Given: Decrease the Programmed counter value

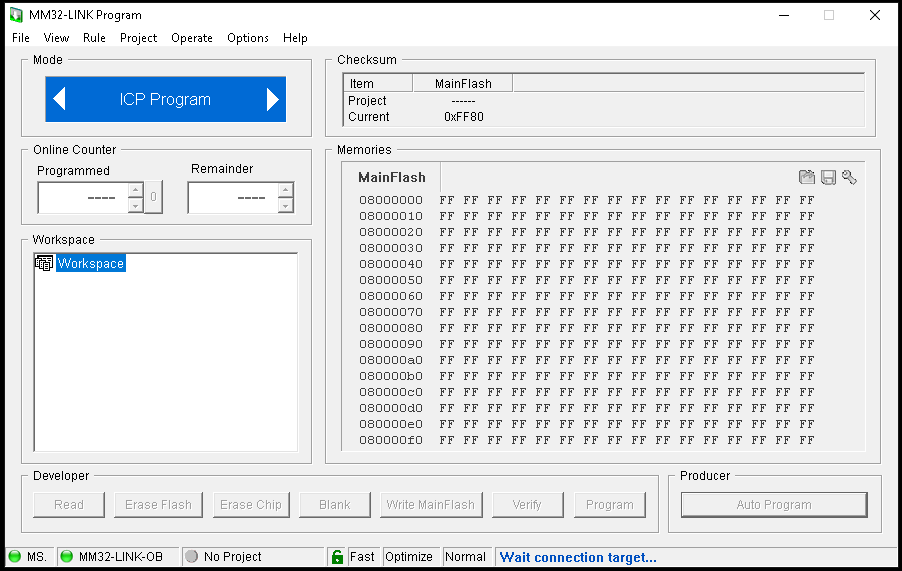Looking at the screenshot, I should click(135, 205).
